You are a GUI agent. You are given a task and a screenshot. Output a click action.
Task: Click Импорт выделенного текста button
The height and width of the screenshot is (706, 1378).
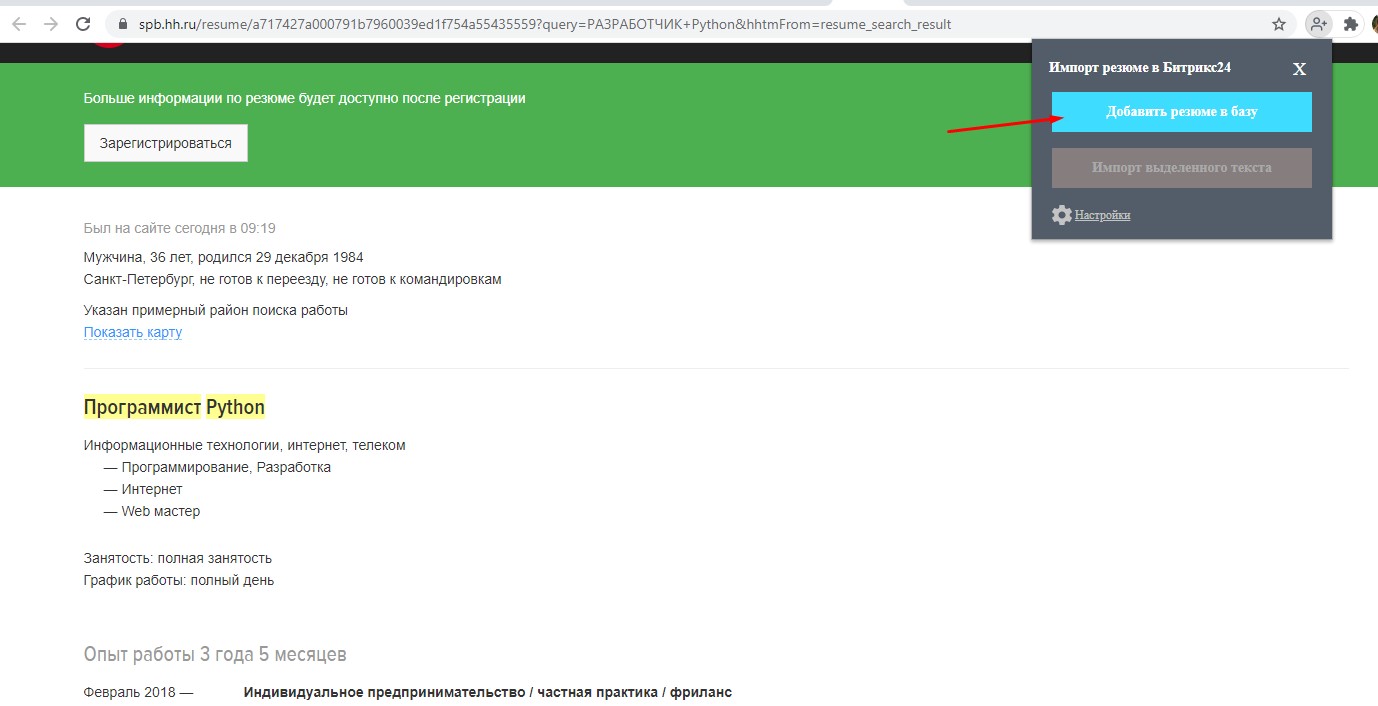pyautogui.click(x=1181, y=168)
